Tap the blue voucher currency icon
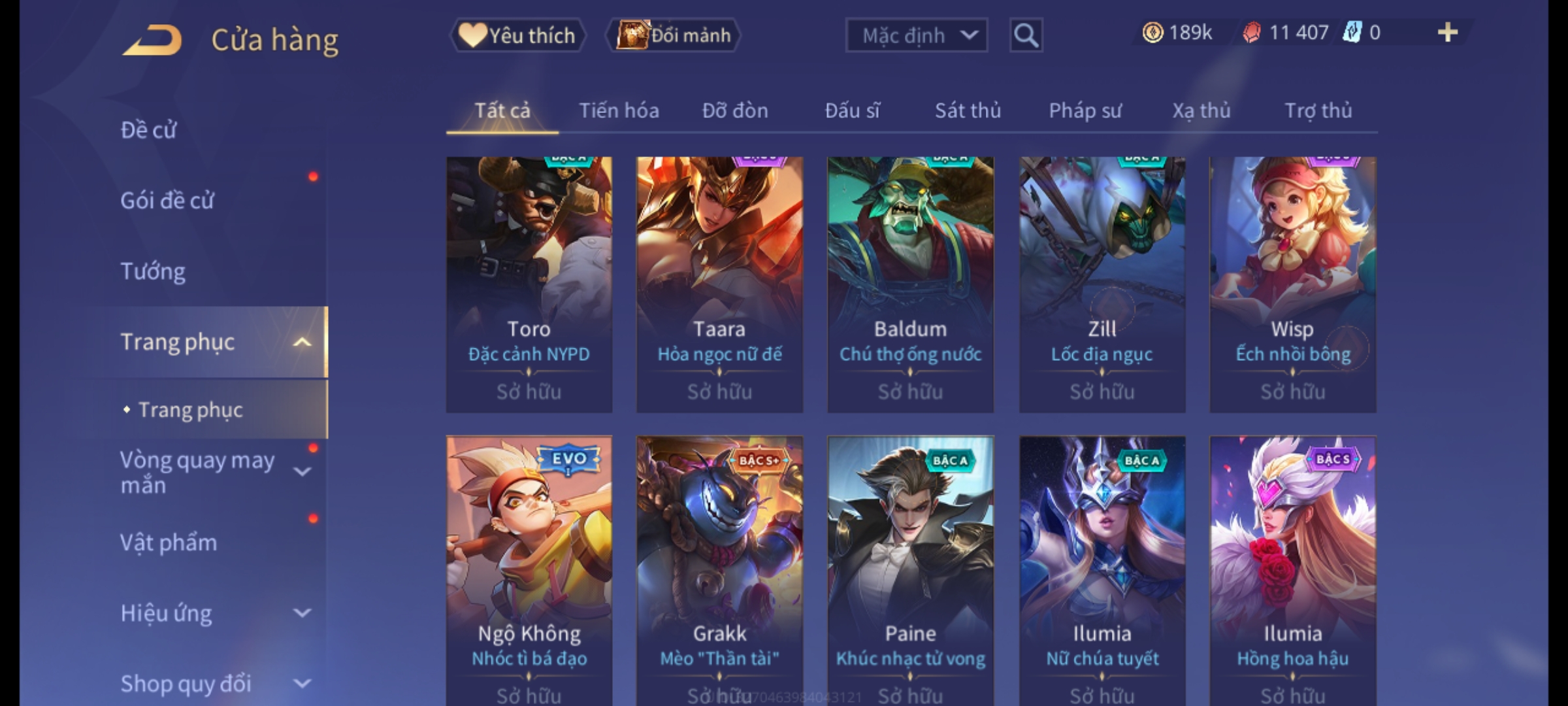The image size is (1568, 706). tap(1351, 33)
